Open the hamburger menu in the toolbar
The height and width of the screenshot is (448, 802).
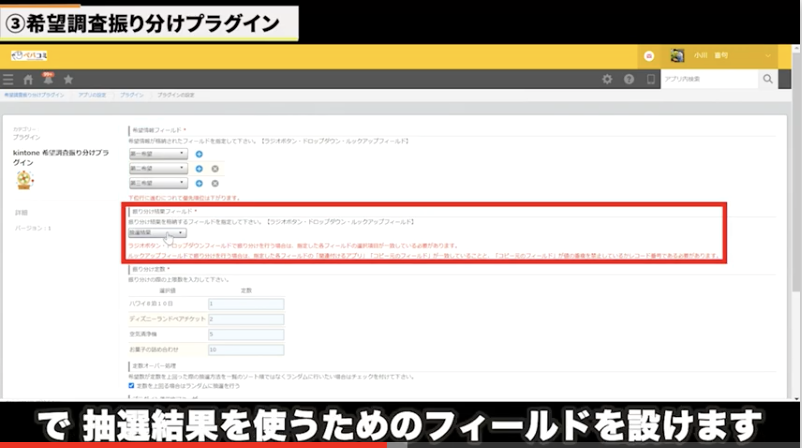8,79
